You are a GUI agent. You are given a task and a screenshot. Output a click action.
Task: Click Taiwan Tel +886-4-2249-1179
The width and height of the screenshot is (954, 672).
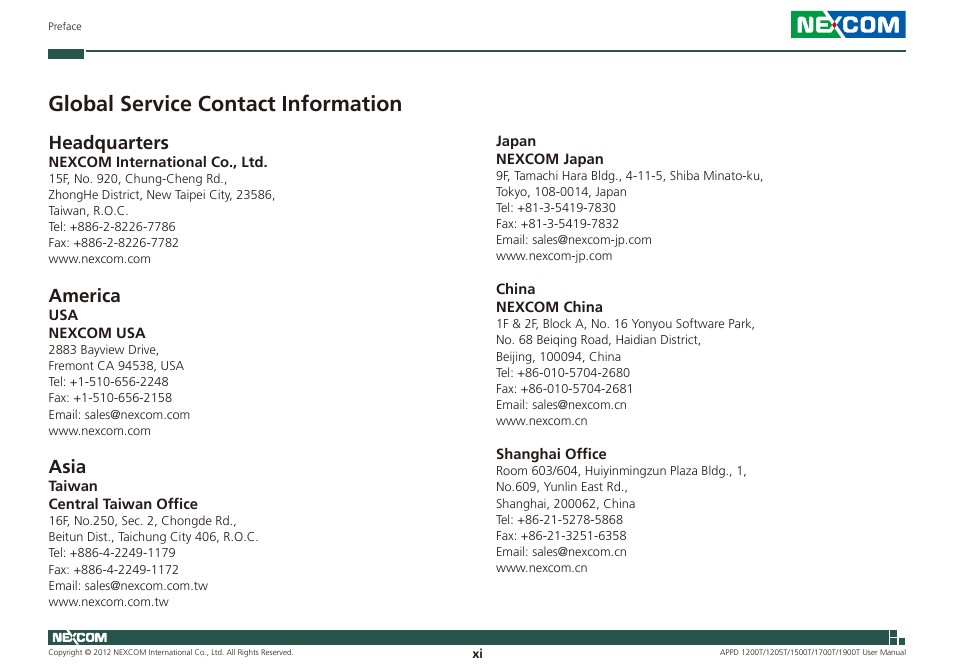pyautogui.click(x=112, y=553)
